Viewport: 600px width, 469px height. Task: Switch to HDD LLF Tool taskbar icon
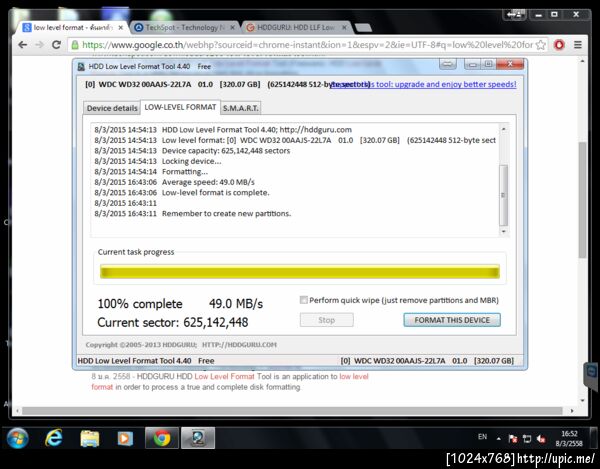point(198,438)
